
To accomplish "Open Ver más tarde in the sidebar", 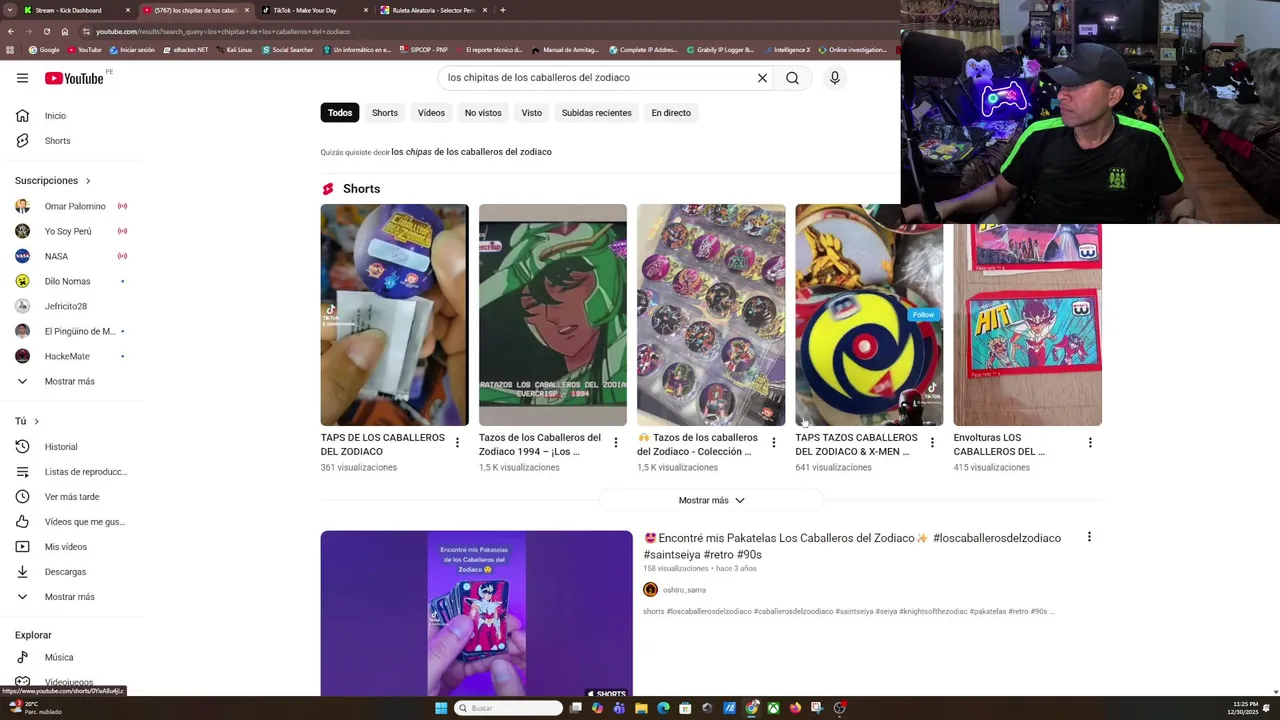I will coord(70,497).
